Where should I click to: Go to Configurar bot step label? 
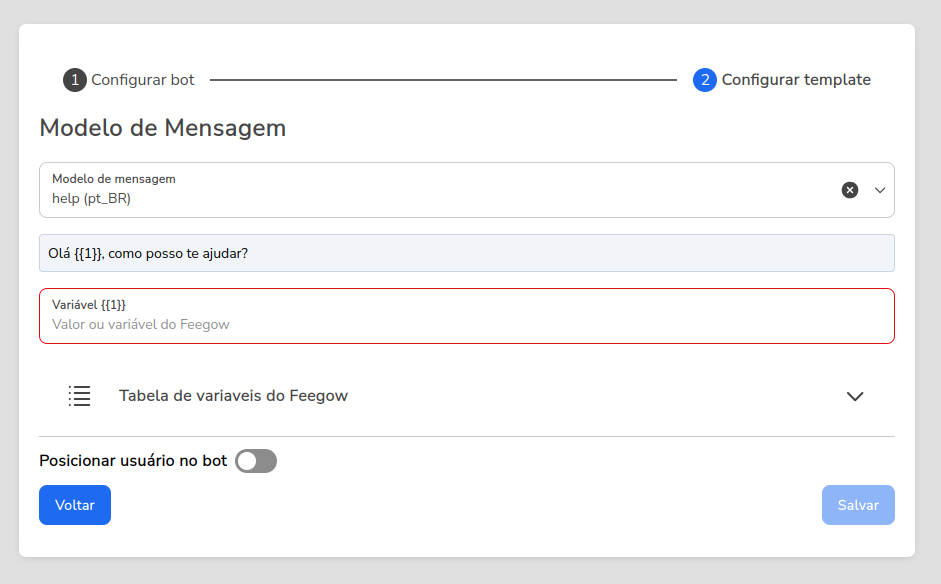143,80
